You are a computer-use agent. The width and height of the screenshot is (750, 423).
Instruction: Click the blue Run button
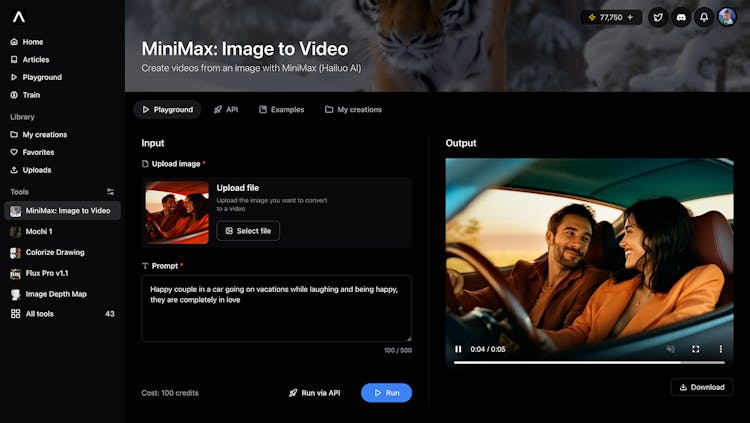(386, 393)
